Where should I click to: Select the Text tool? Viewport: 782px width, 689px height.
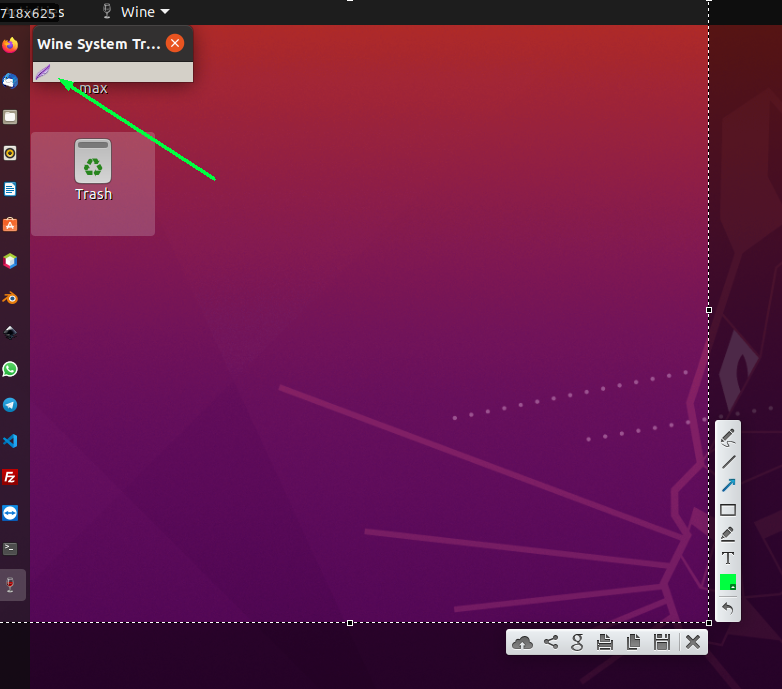coord(728,558)
